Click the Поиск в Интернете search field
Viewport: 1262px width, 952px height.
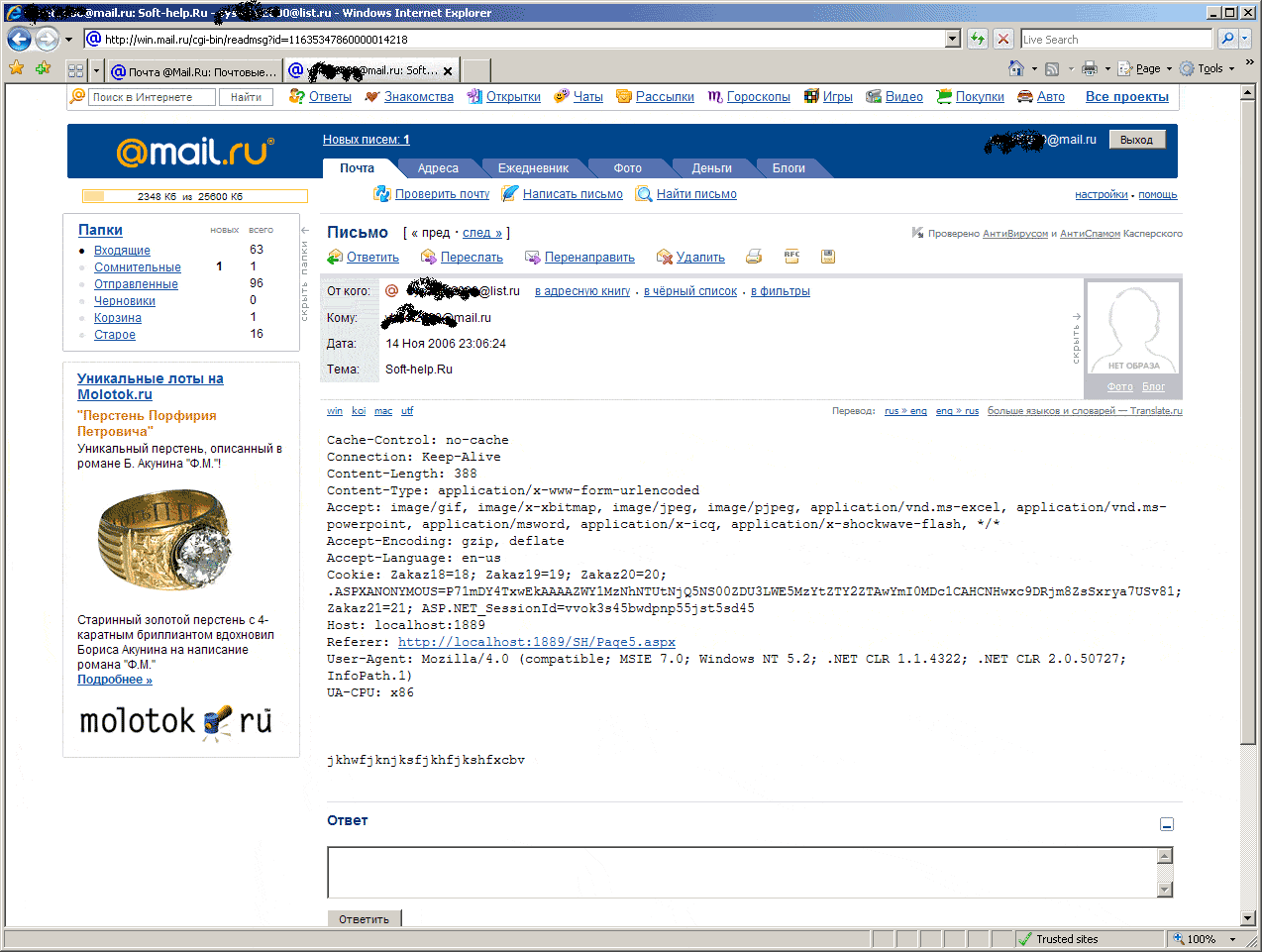pos(151,97)
